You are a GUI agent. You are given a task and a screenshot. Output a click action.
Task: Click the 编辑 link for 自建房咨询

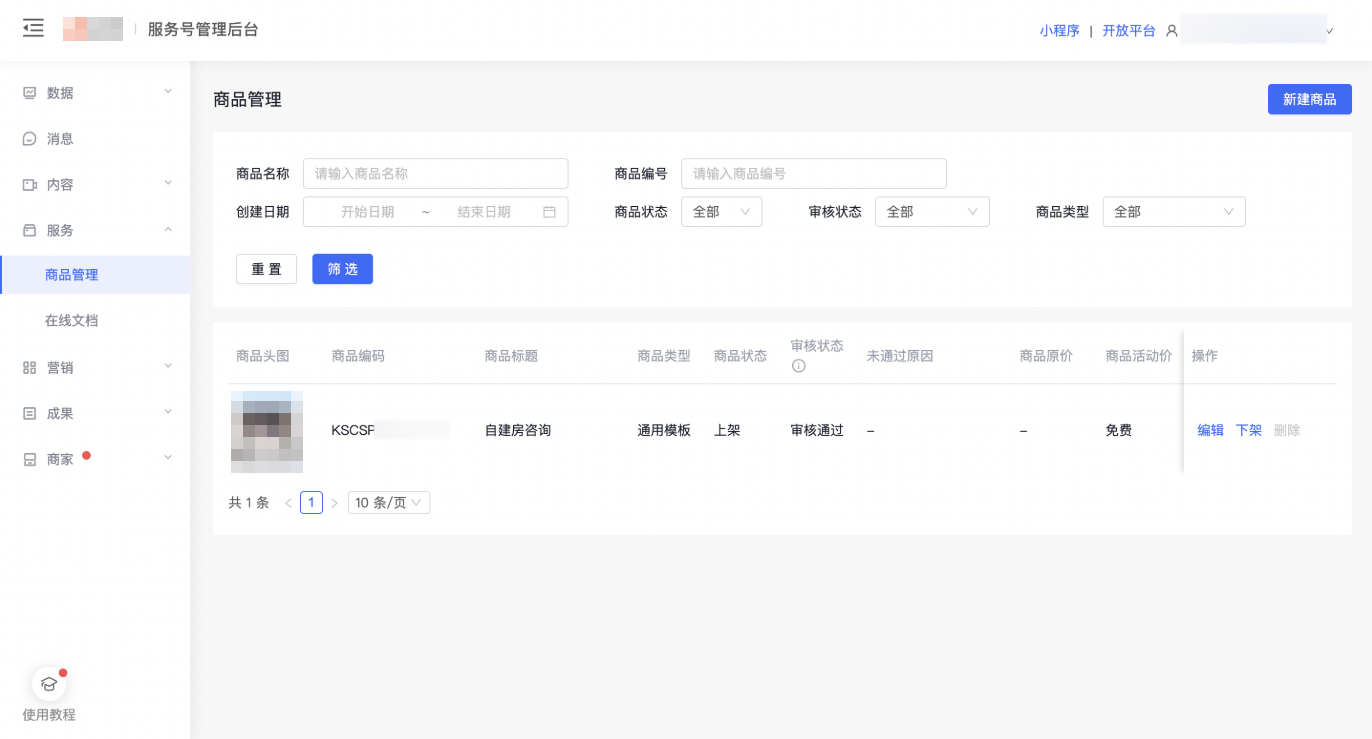[x=1210, y=431]
